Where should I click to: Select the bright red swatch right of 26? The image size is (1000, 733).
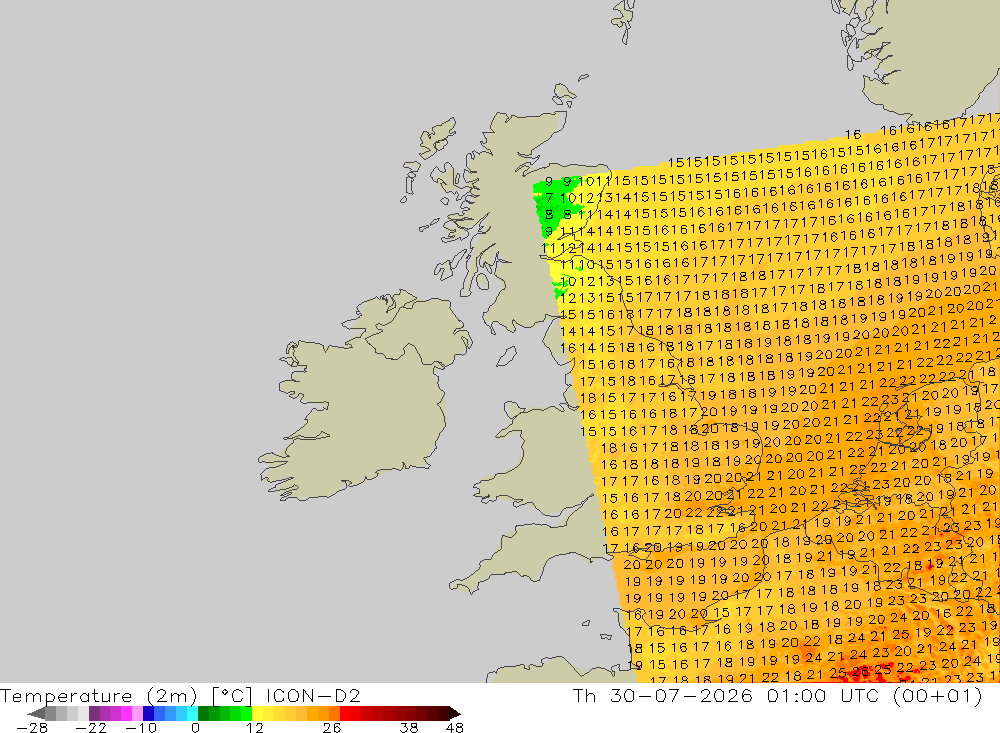tap(345, 713)
